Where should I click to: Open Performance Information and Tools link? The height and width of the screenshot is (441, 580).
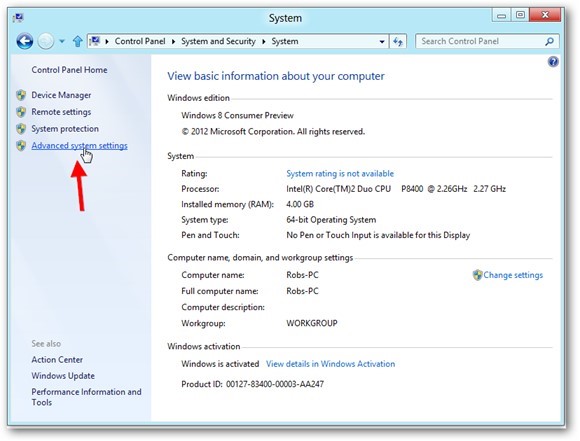coord(86,397)
